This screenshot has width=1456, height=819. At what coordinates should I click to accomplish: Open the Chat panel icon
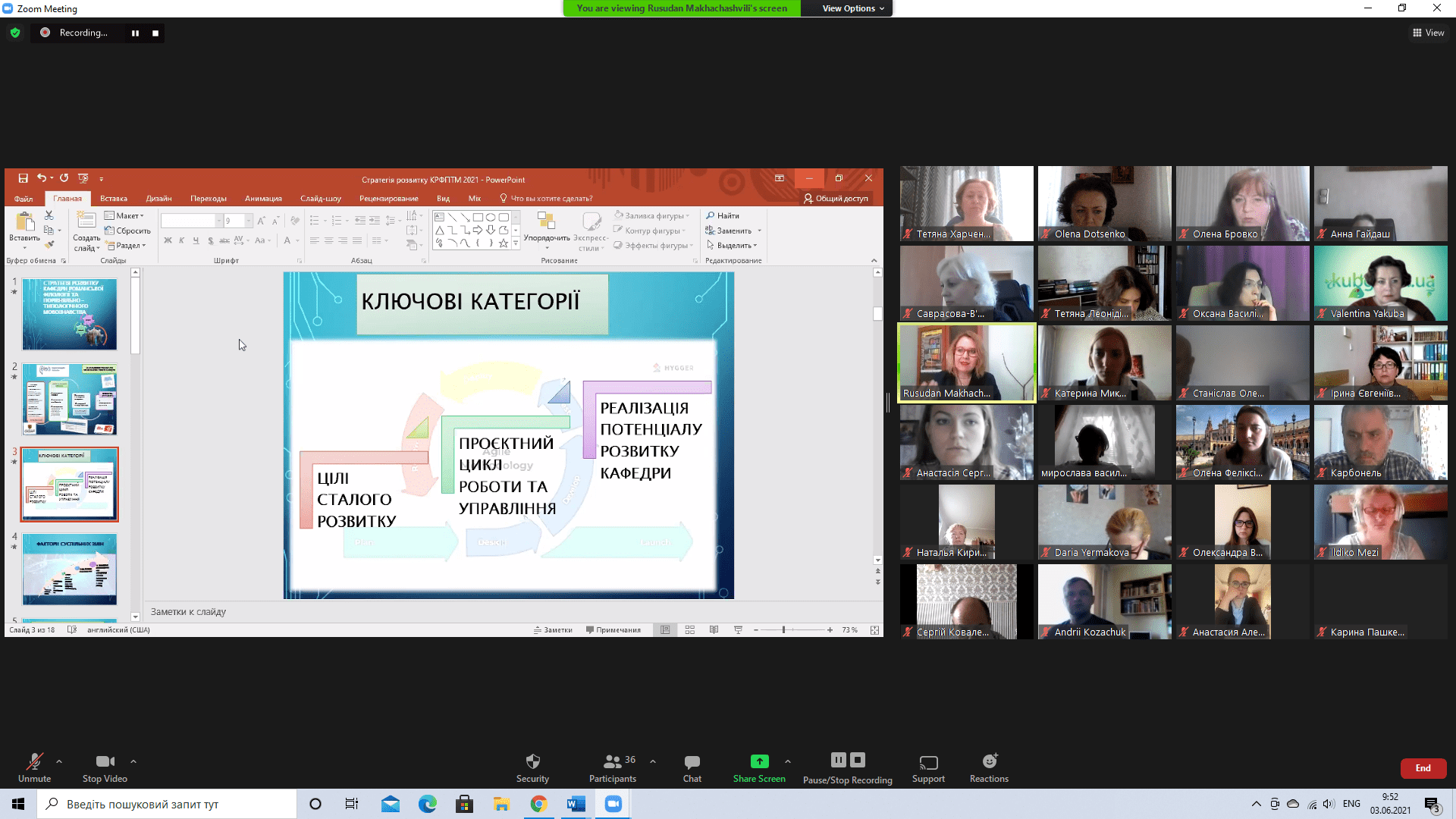[692, 761]
